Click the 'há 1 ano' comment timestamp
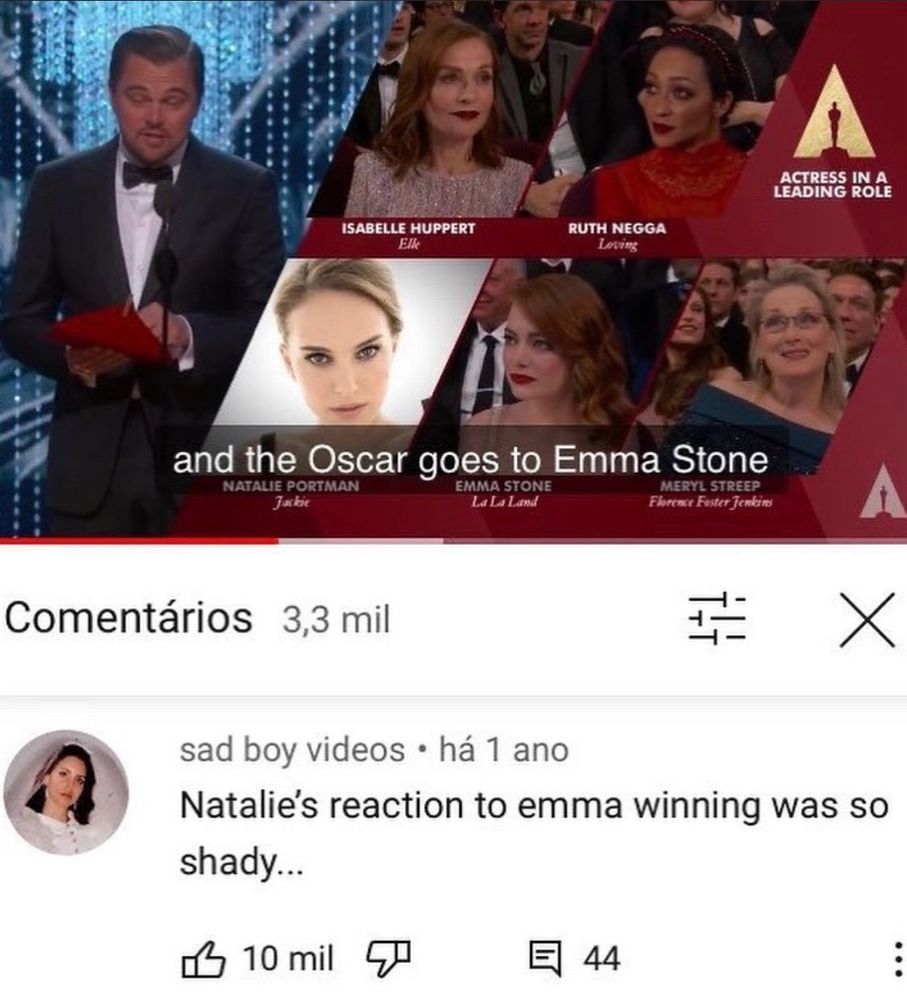 (503, 749)
